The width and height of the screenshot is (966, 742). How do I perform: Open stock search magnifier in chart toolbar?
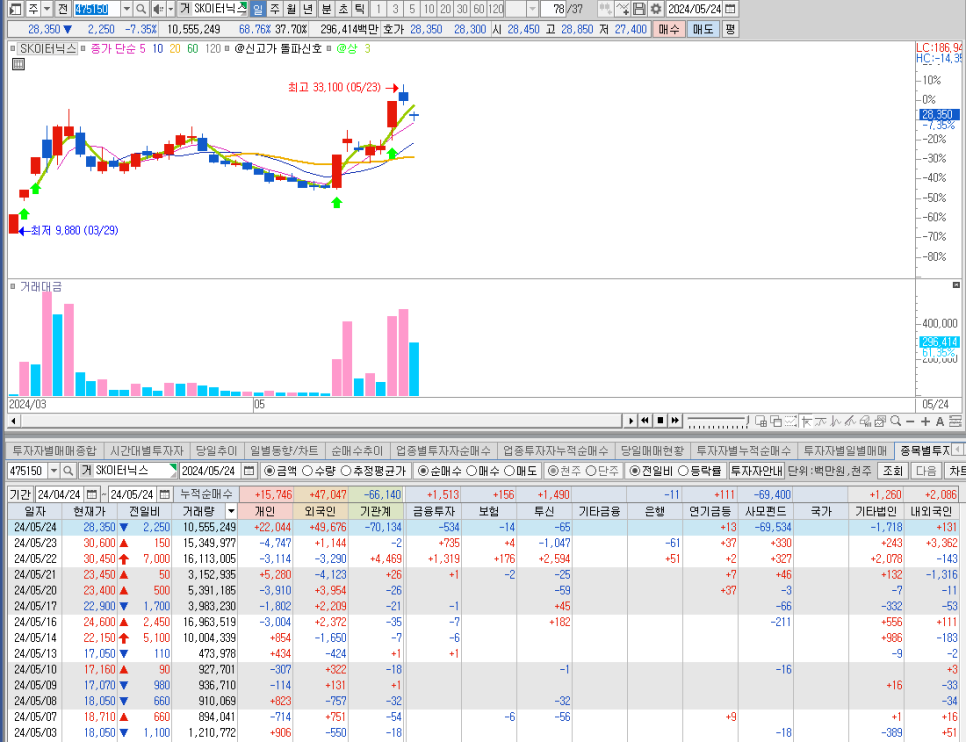(141, 9)
